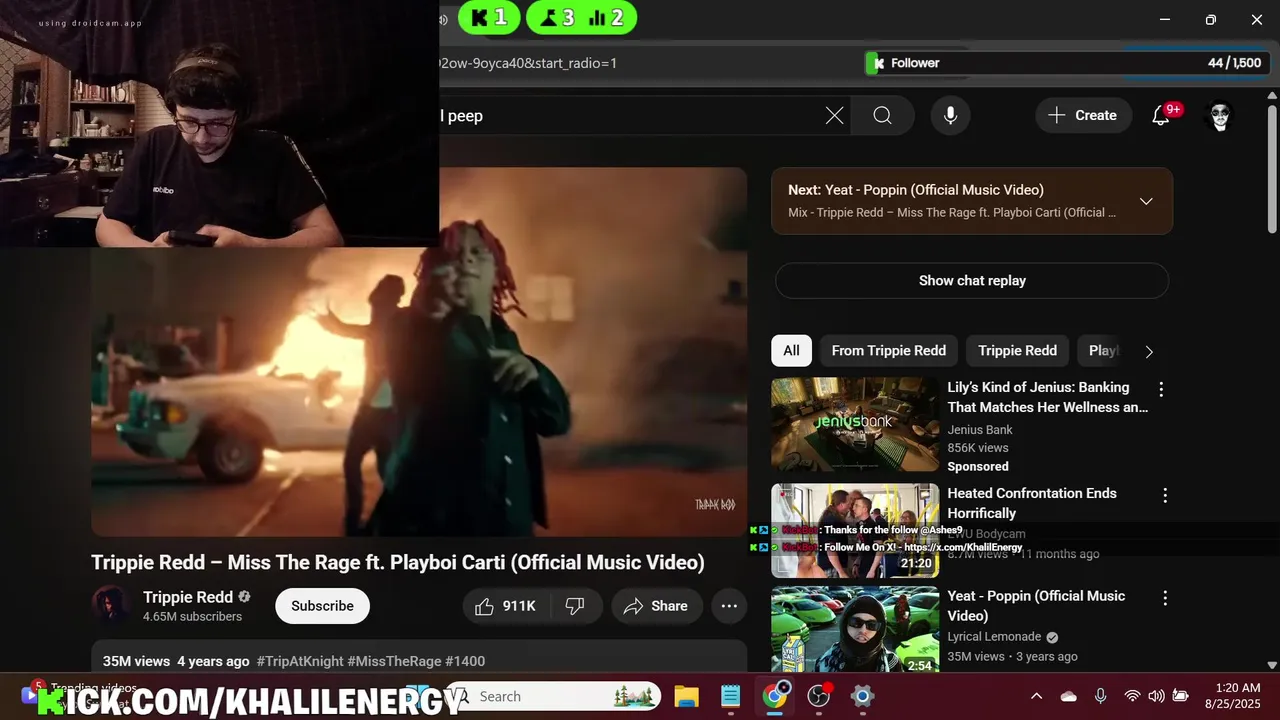Select the All filter chip

pos(791,351)
